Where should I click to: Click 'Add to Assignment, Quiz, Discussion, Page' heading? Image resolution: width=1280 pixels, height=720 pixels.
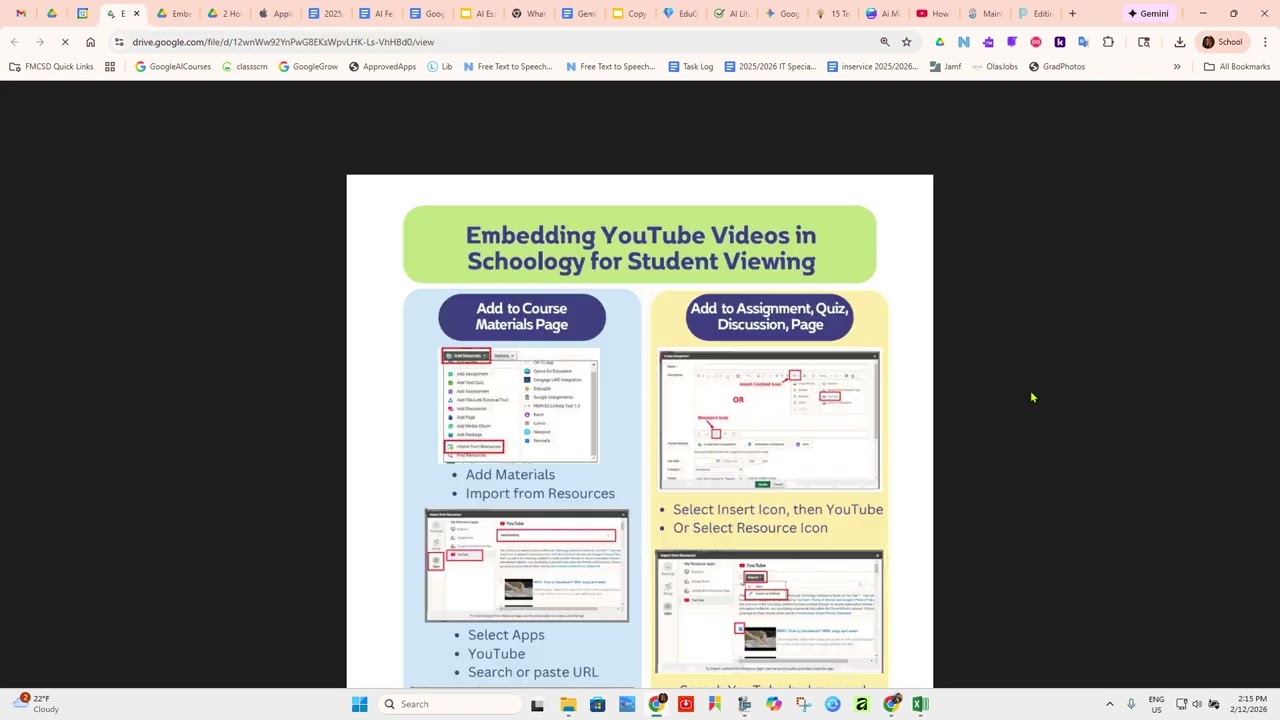tap(769, 316)
